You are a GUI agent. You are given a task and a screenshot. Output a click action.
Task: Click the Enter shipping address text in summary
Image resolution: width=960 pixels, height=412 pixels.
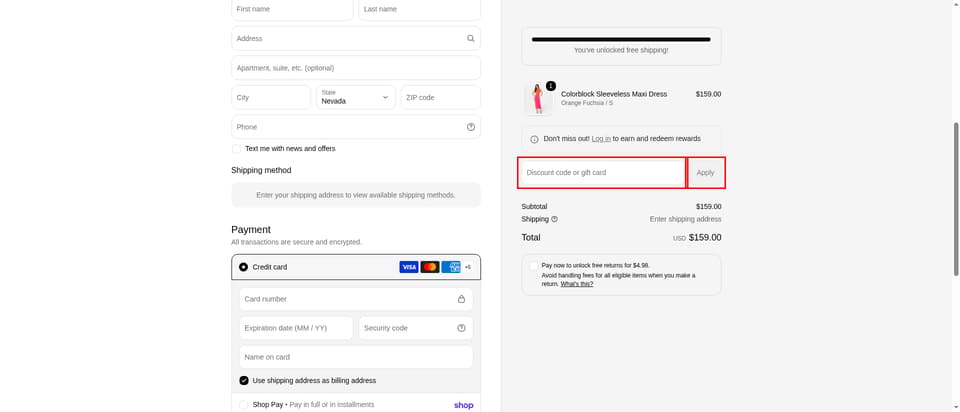point(685,219)
